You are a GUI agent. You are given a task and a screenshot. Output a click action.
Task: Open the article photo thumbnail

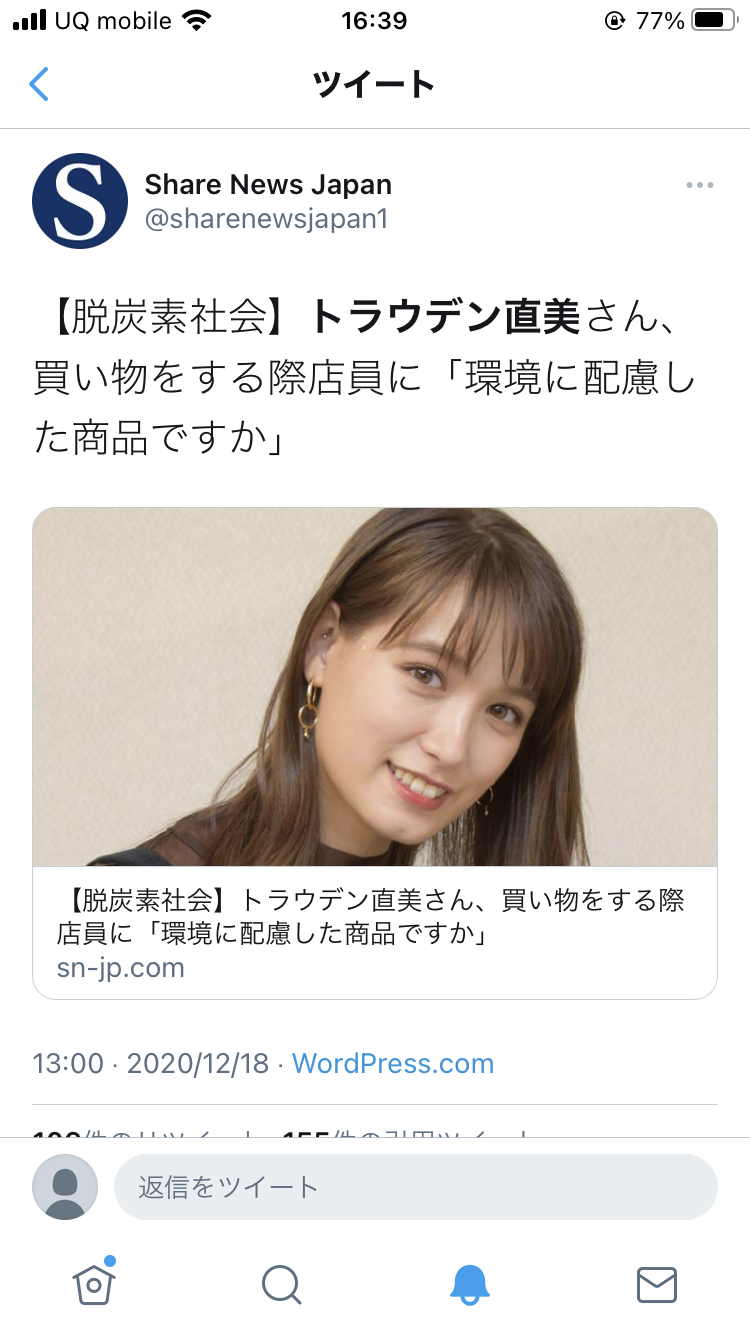tap(375, 687)
